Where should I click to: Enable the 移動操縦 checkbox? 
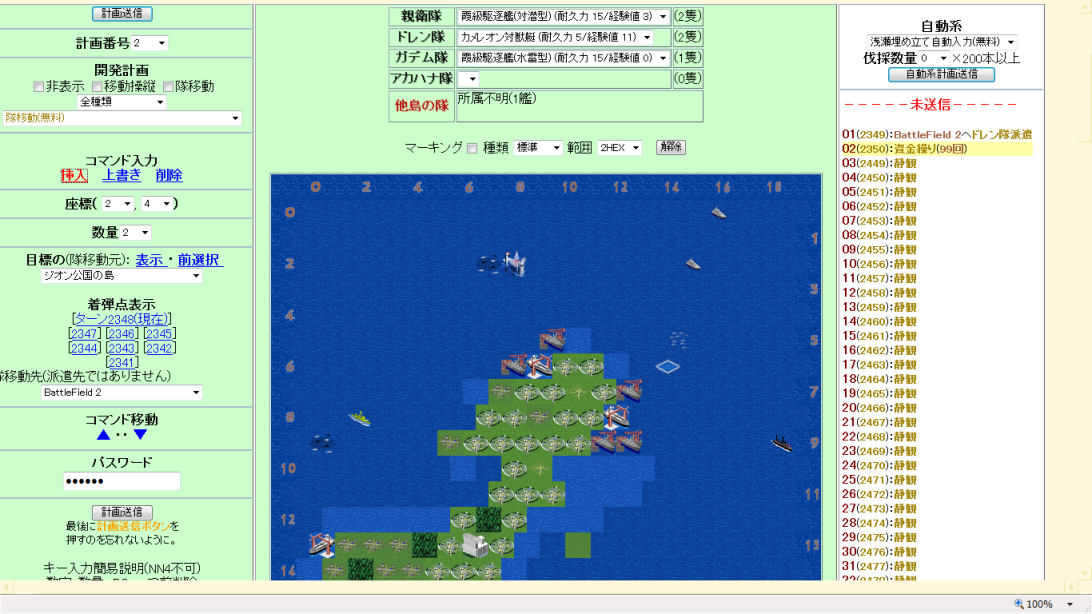coord(97,87)
